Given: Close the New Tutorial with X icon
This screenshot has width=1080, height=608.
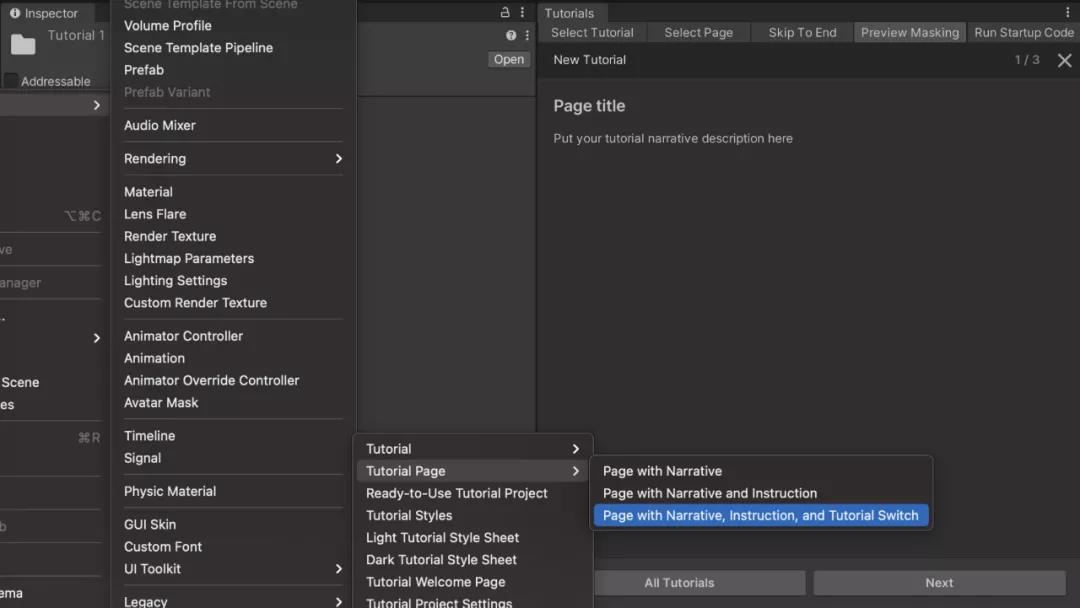Looking at the screenshot, I should click(x=1064, y=60).
